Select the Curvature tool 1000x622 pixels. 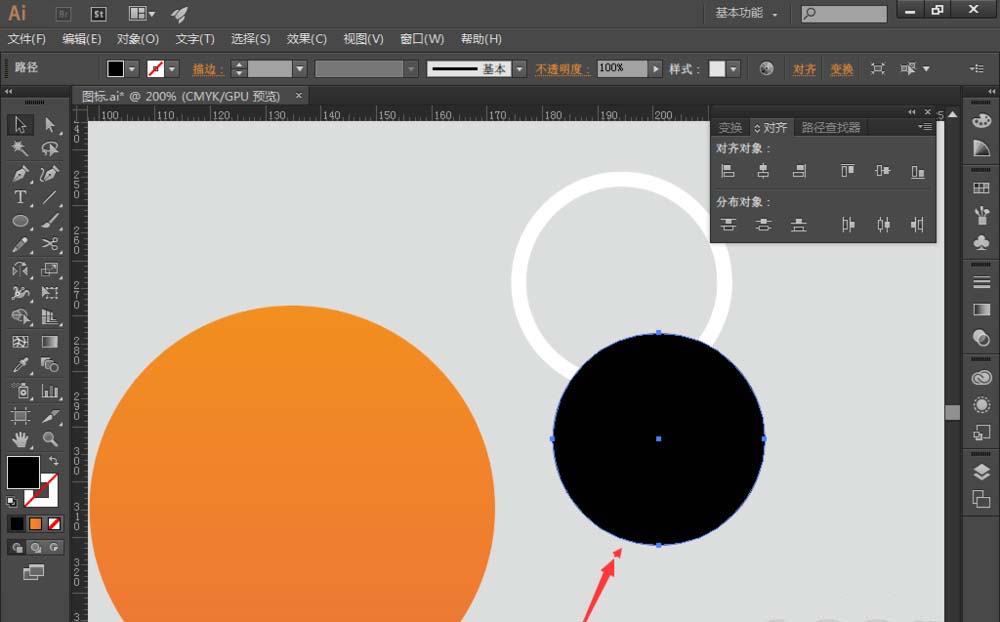pyautogui.click(x=50, y=173)
